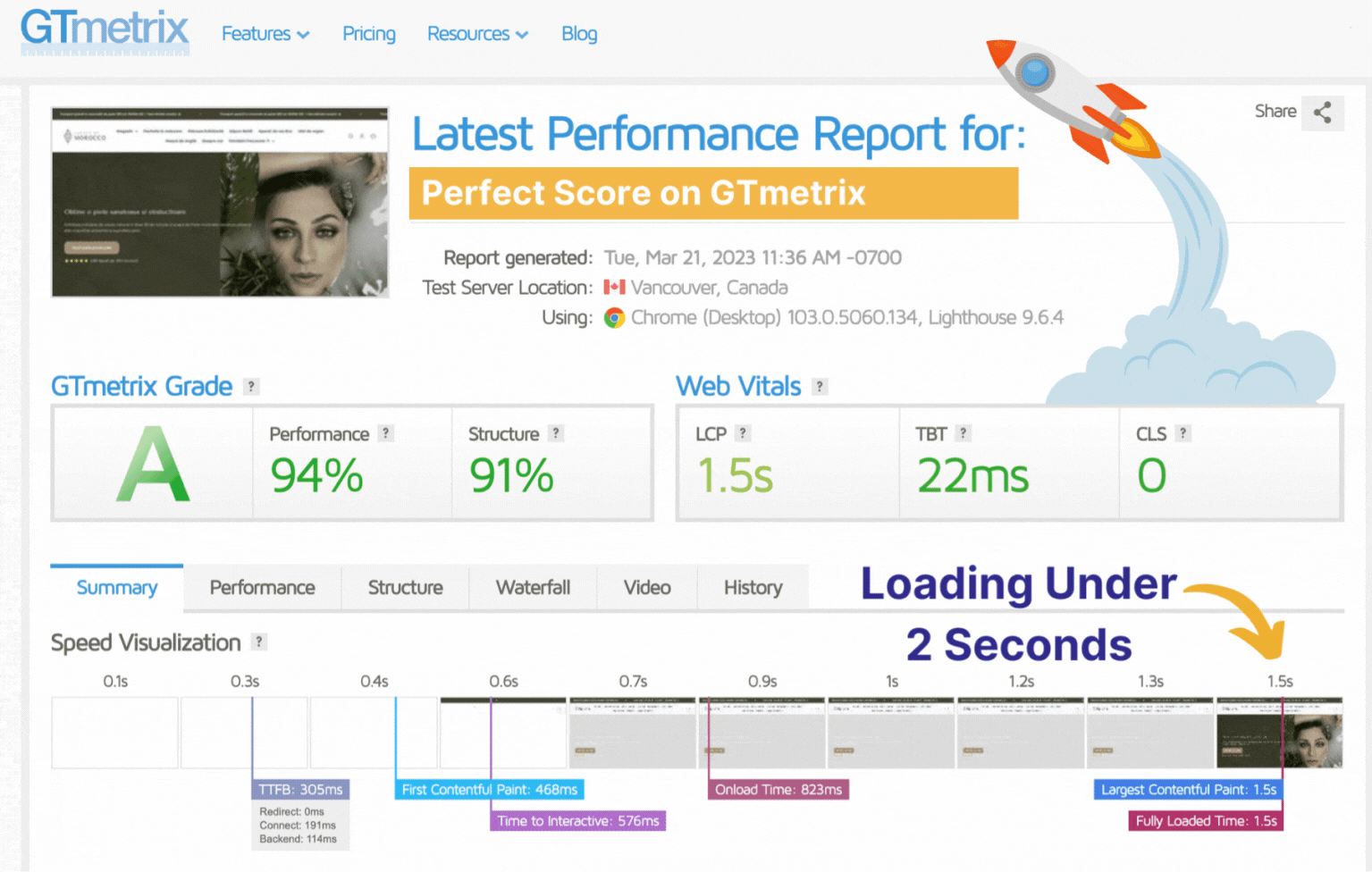Click the 1.5s LCP value
This screenshot has width=1372, height=872.
735,475
